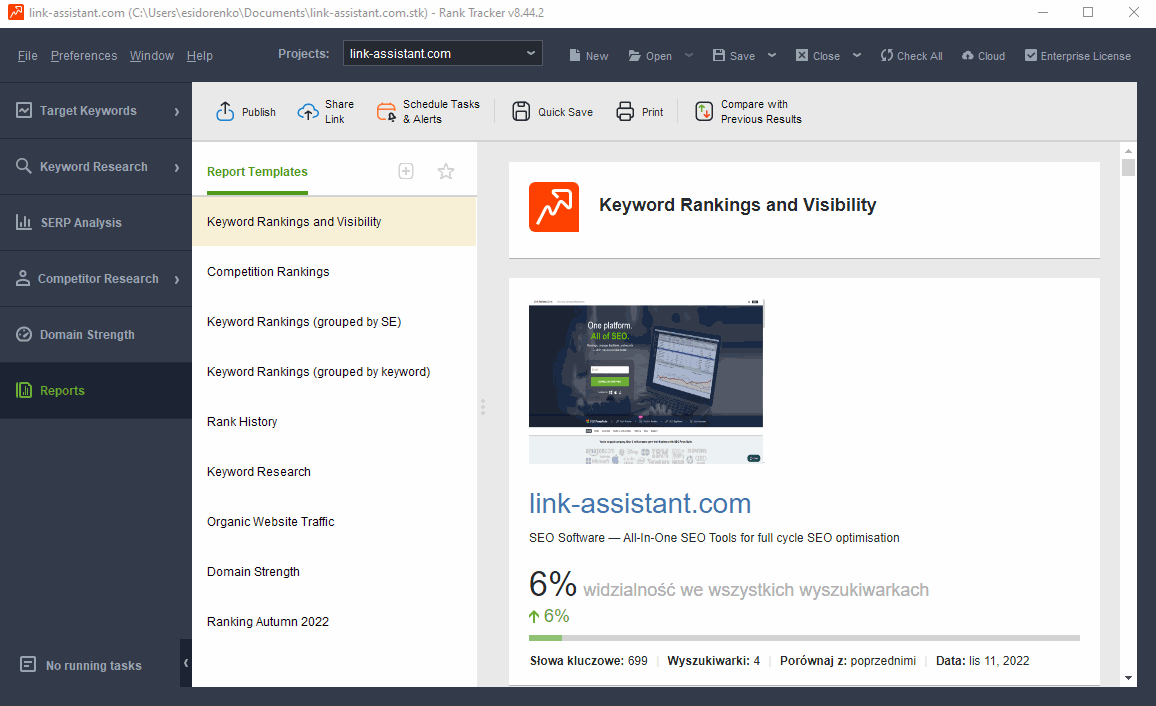This screenshot has height=706, width=1156.
Task: Click the Check All button label
Action: pyautogui.click(x=919, y=56)
